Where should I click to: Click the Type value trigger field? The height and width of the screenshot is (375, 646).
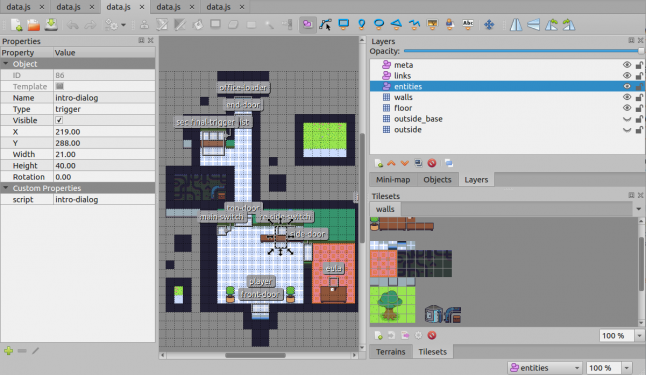pos(105,109)
